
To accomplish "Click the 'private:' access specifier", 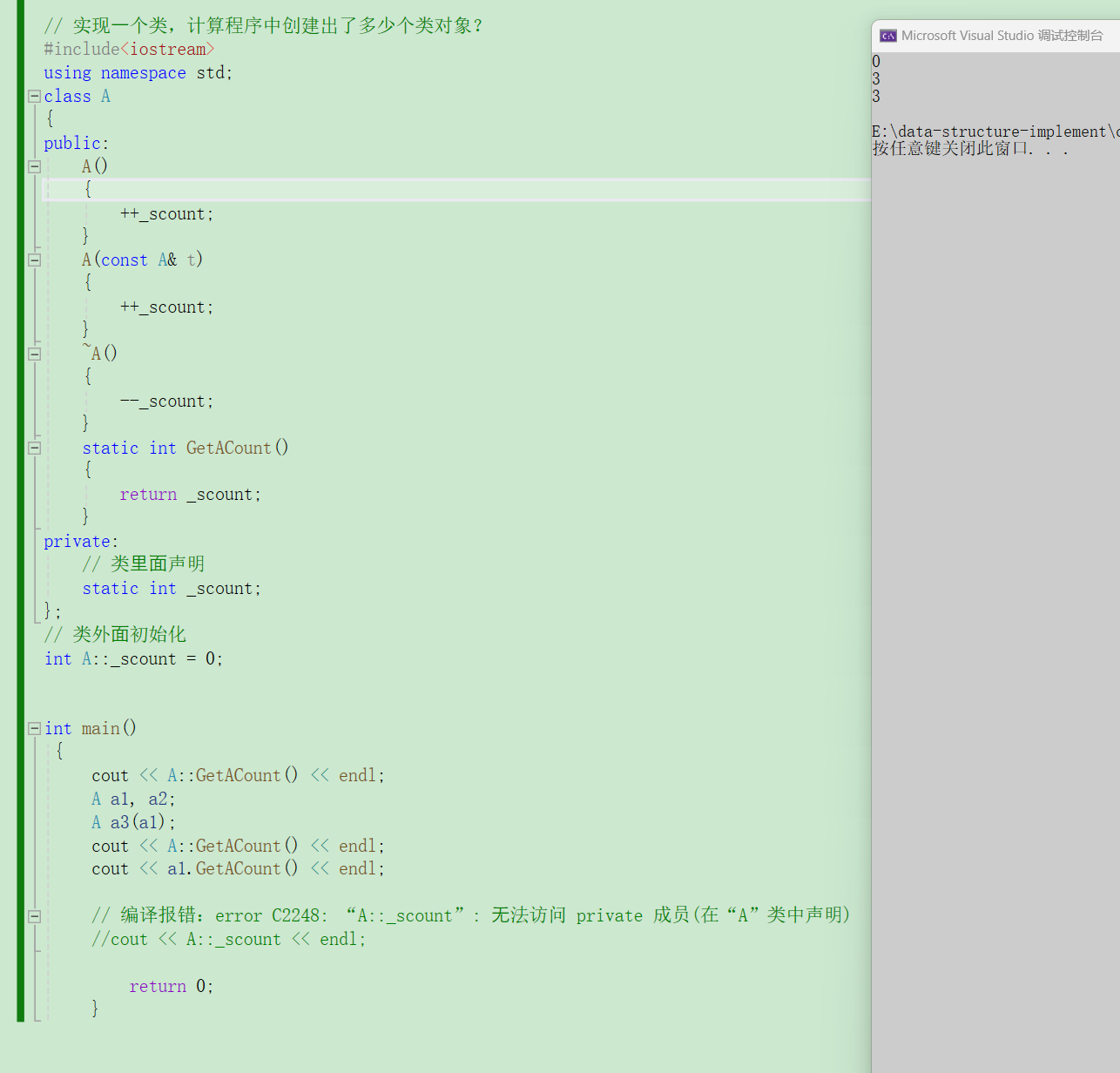I will (x=81, y=542).
